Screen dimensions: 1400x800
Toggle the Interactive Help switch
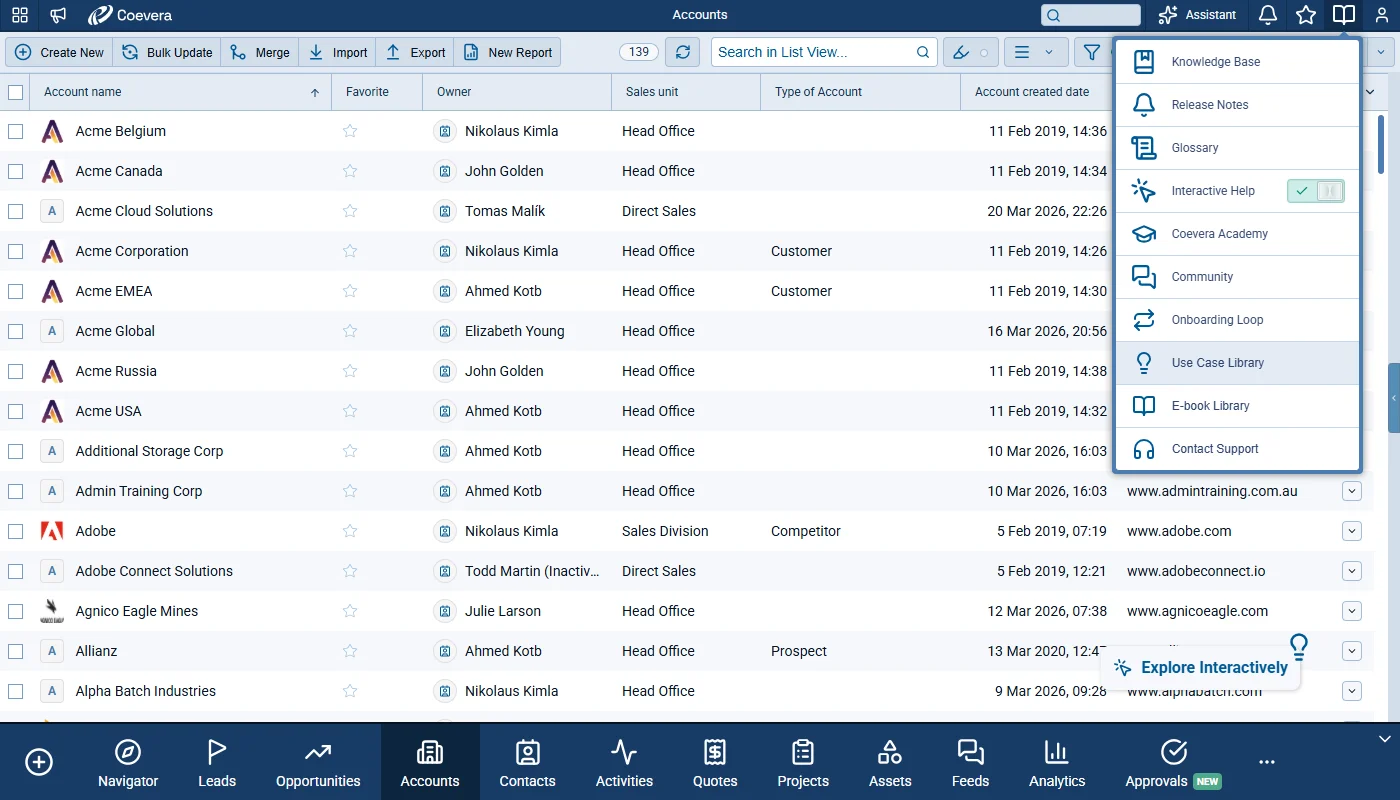1315,191
